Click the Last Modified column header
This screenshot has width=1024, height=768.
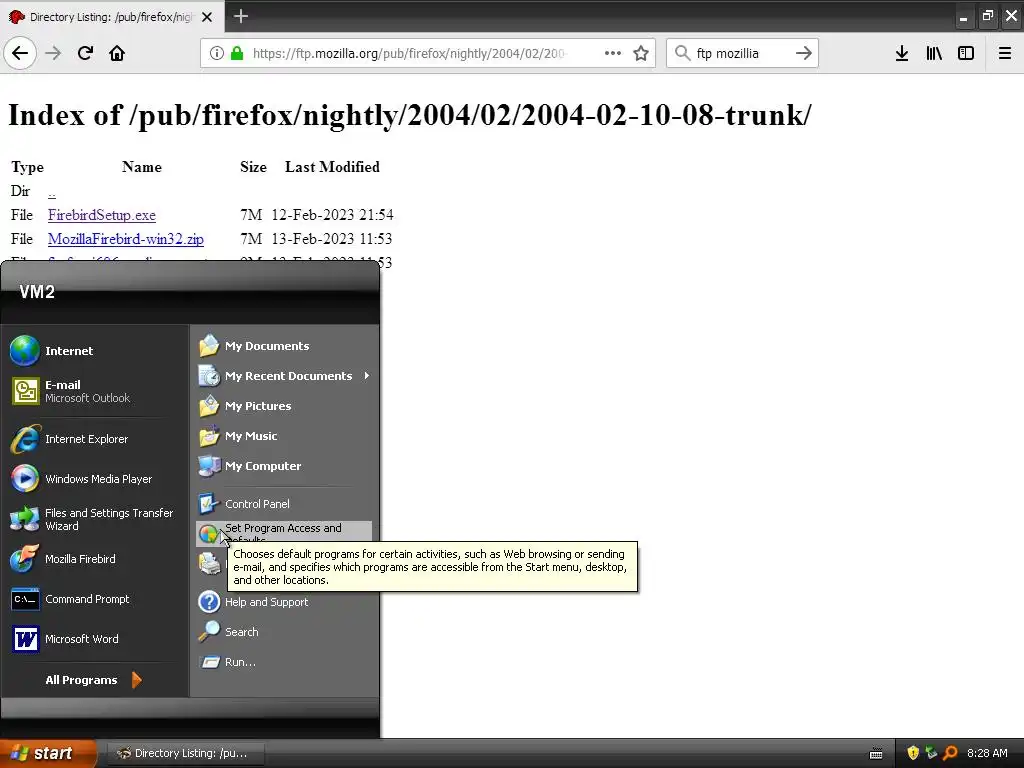(x=332, y=167)
